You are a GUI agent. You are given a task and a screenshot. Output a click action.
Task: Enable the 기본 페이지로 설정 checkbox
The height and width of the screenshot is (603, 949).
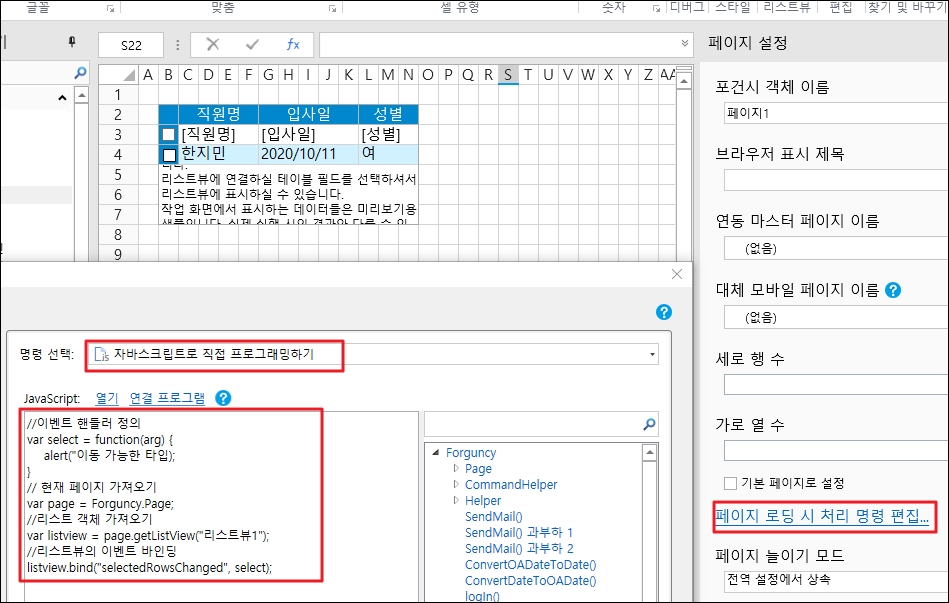[x=730, y=483]
